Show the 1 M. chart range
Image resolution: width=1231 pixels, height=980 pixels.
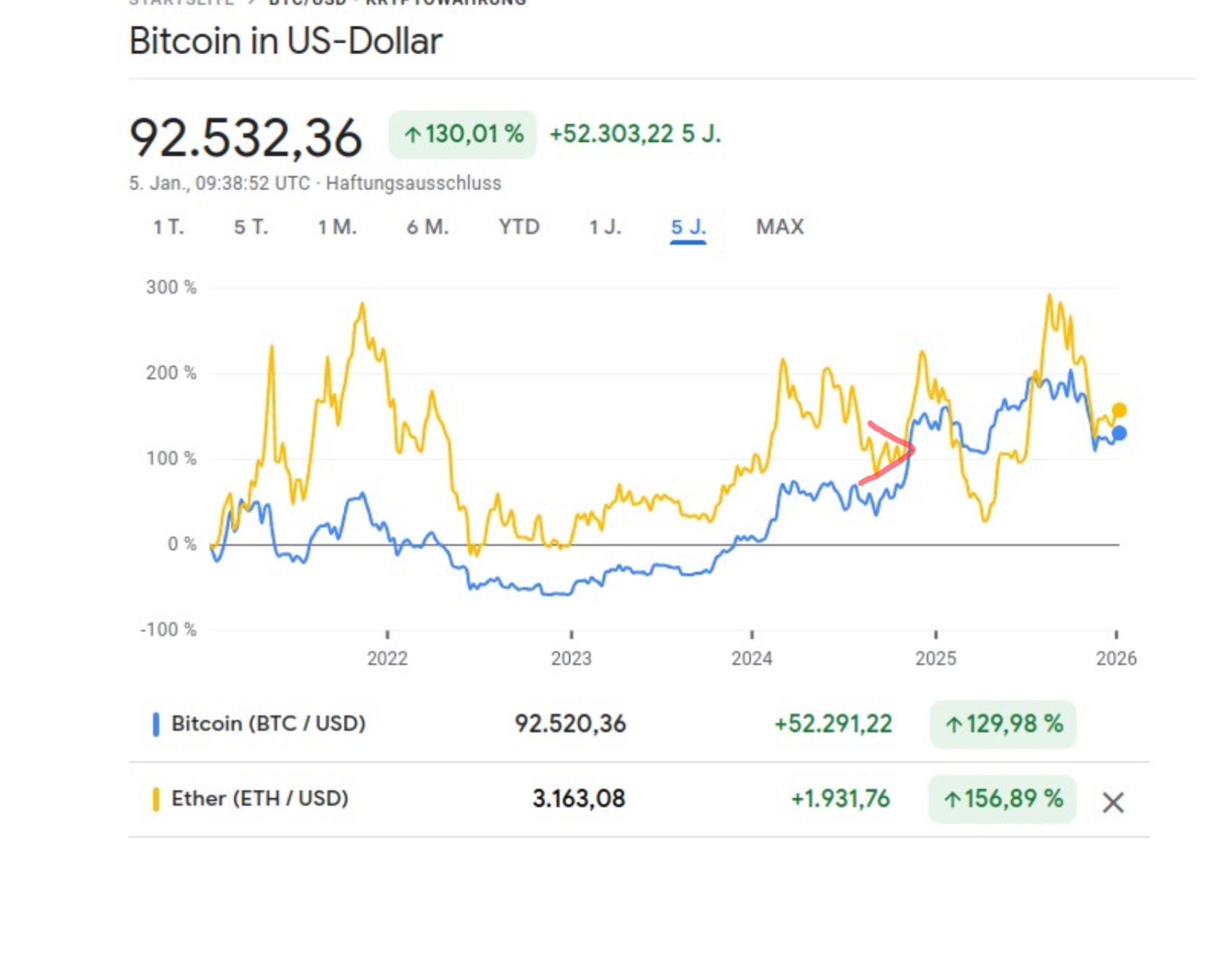[337, 228]
